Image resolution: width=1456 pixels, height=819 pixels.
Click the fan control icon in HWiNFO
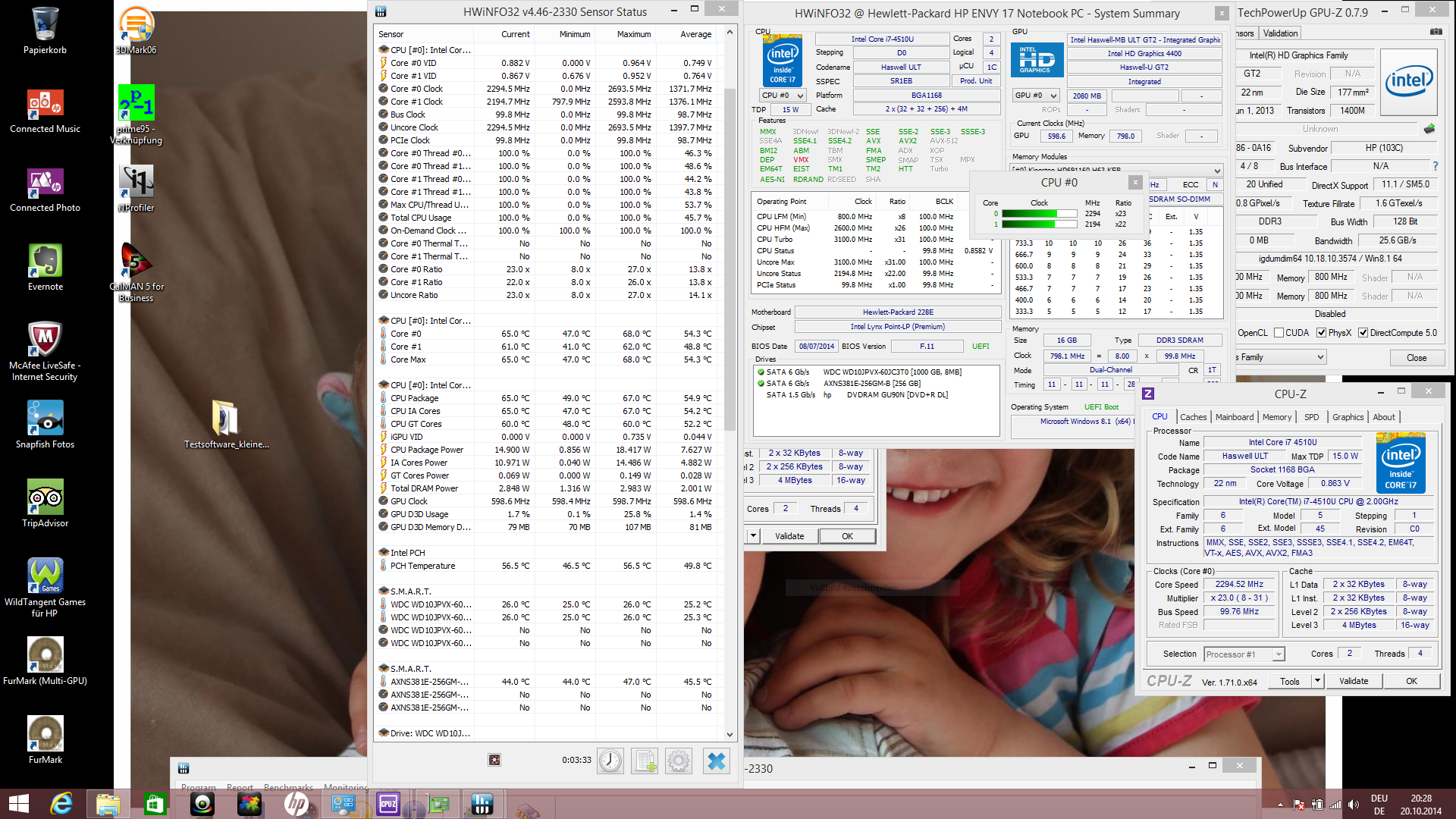(494, 760)
